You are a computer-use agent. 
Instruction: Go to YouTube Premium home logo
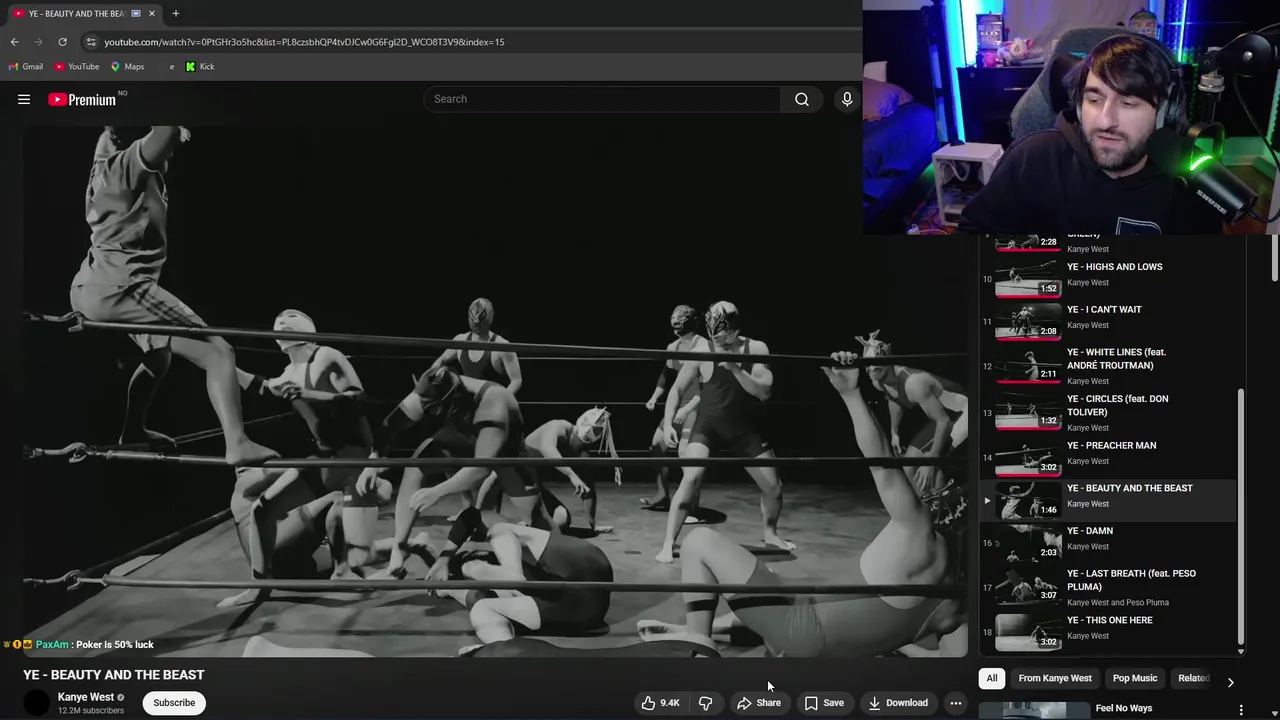(x=82, y=99)
